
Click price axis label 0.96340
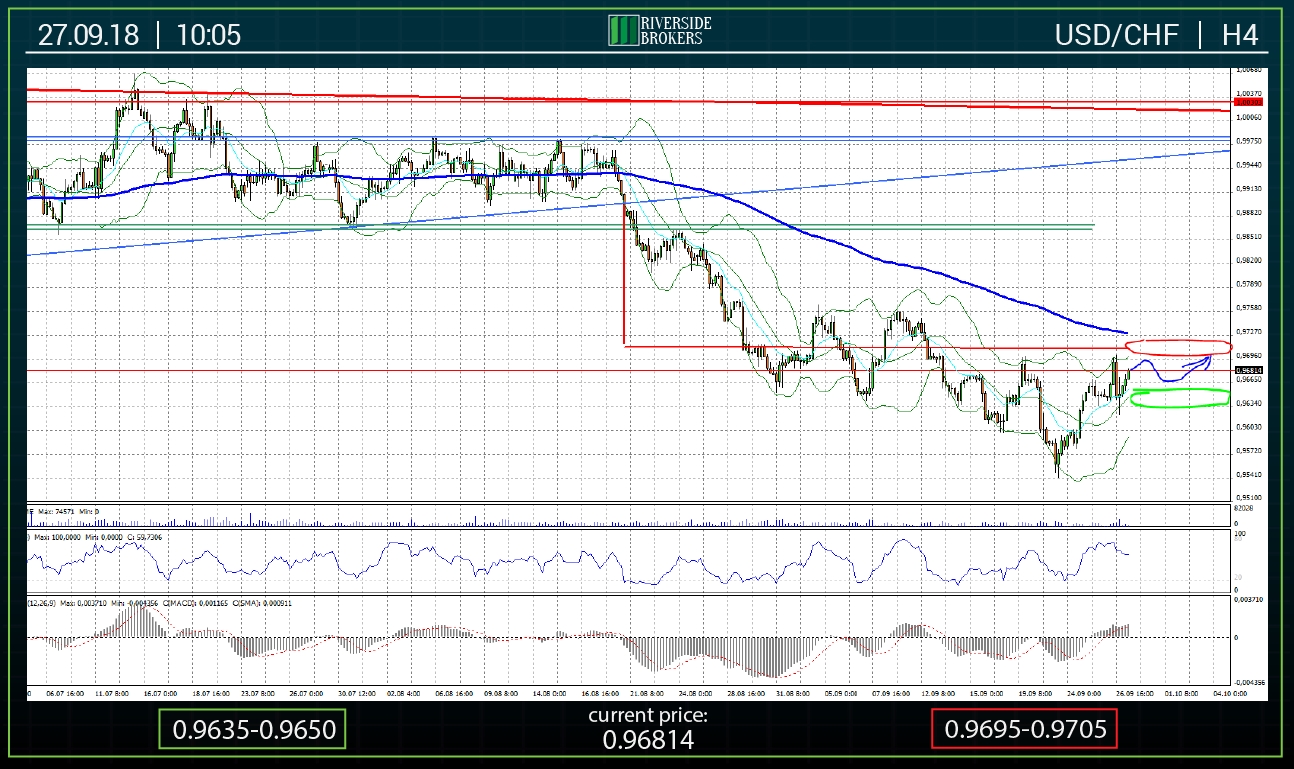[1249, 403]
